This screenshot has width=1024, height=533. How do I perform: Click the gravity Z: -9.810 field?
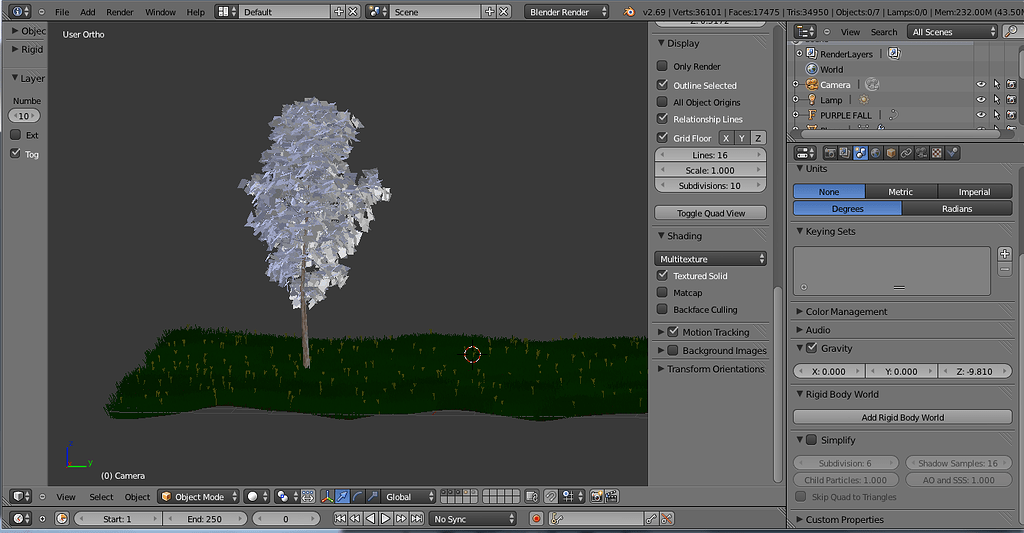[x=975, y=371]
